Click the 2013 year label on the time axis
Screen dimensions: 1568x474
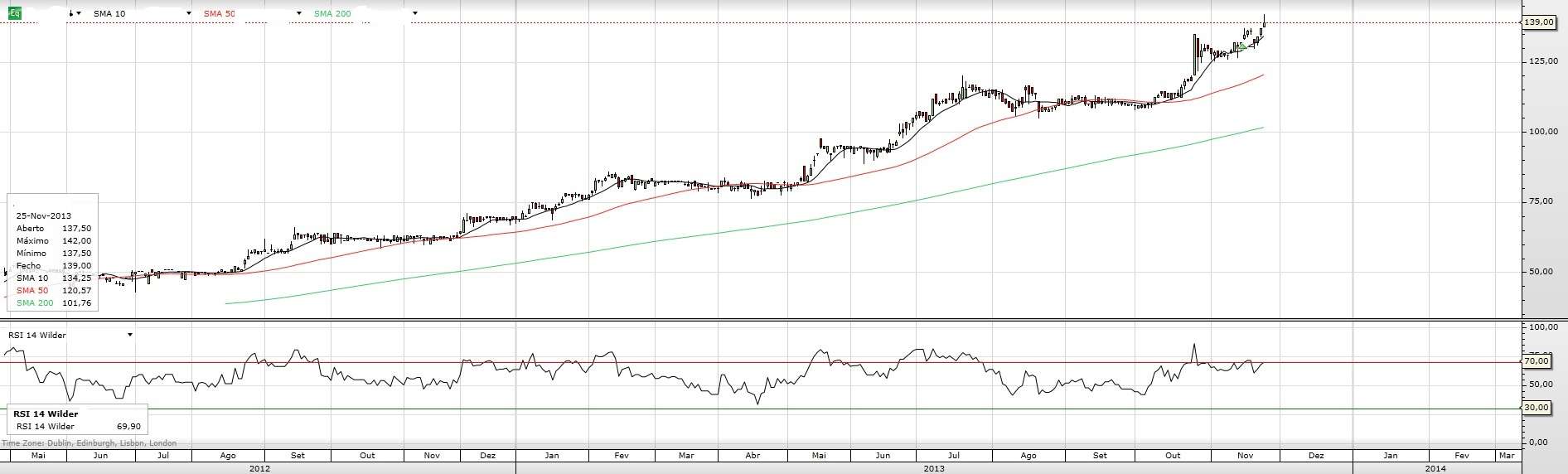(934, 468)
